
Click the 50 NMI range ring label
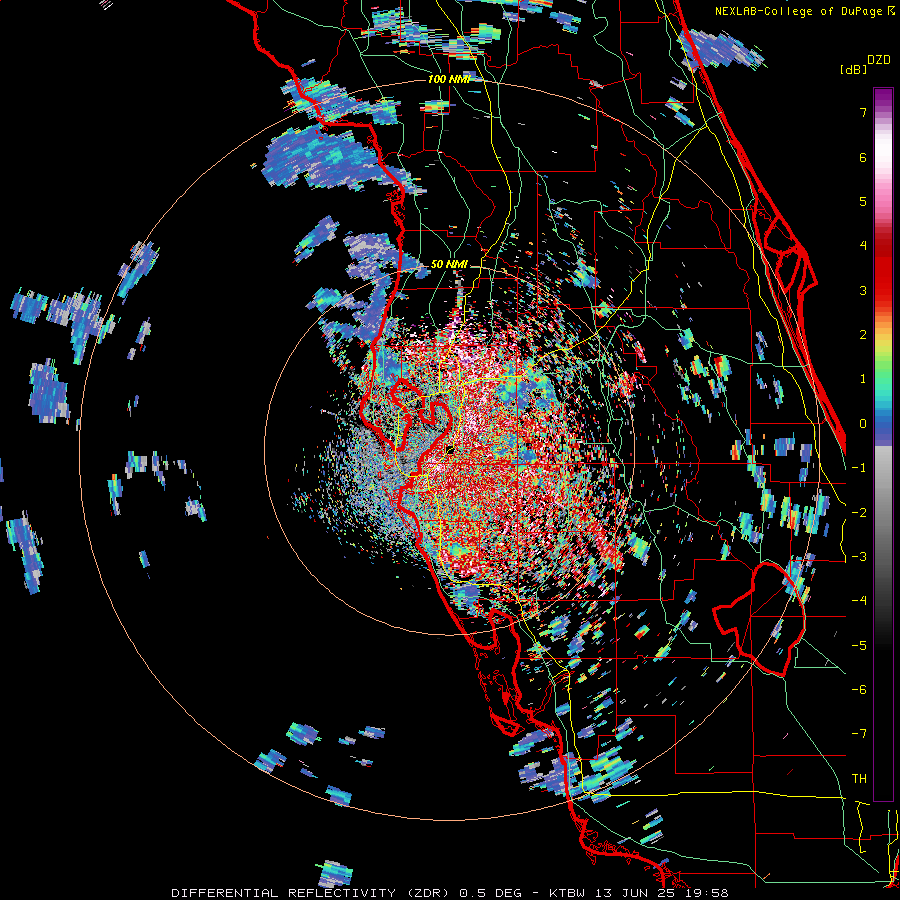coord(448,264)
